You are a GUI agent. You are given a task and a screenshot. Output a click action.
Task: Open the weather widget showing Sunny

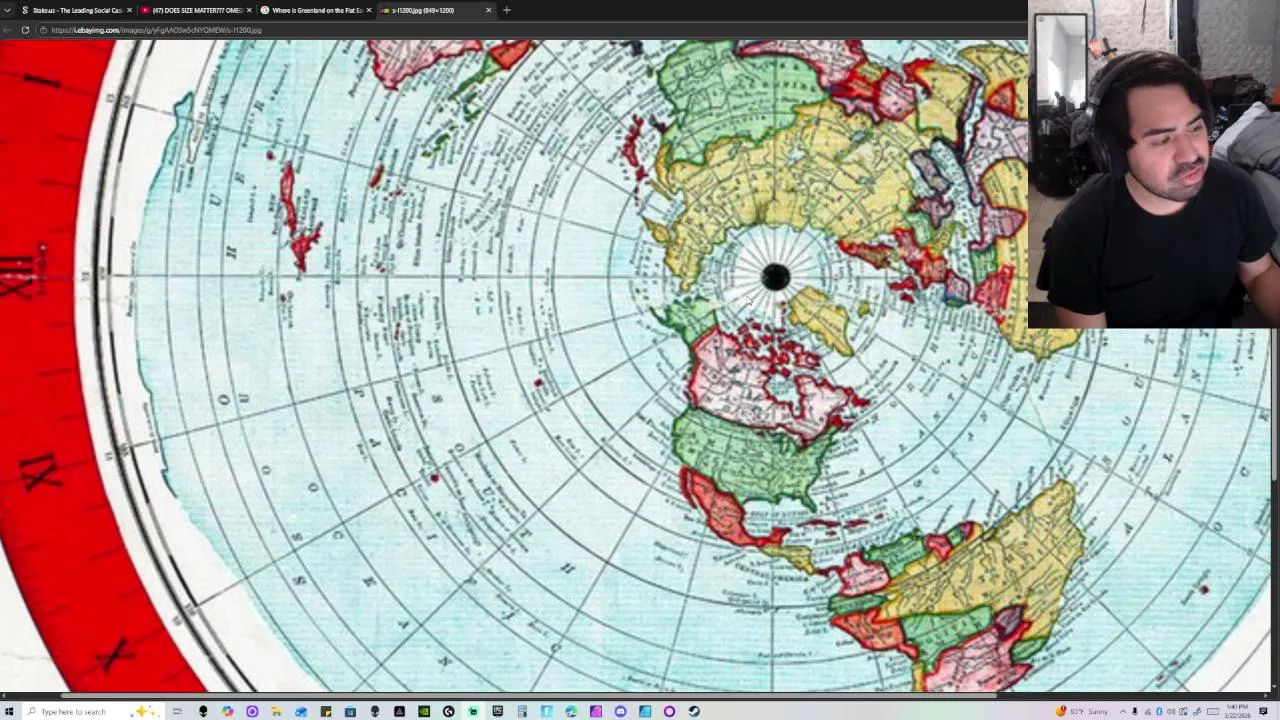point(1082,711)
